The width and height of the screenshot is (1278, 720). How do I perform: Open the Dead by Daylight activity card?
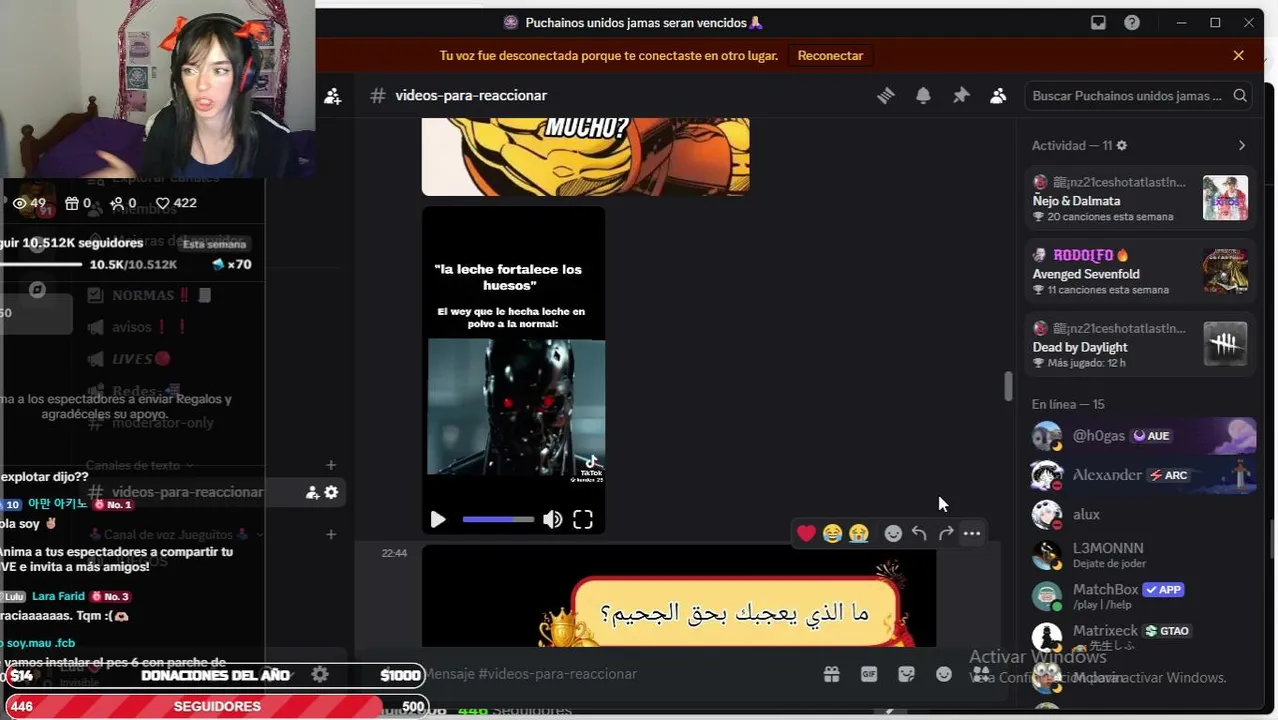click(x=1140, y=345)
